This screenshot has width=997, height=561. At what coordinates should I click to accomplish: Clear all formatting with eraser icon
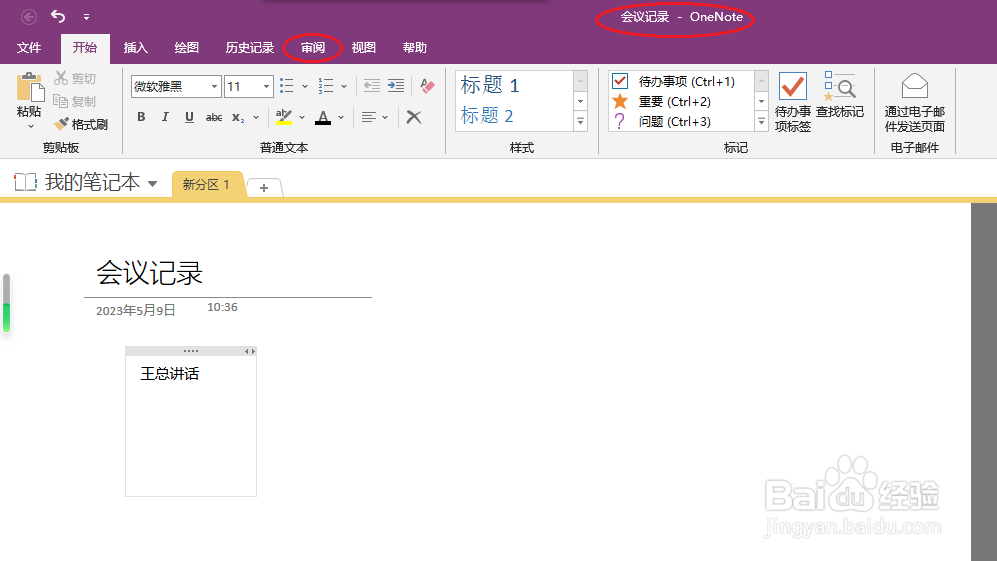pos(427,86)
